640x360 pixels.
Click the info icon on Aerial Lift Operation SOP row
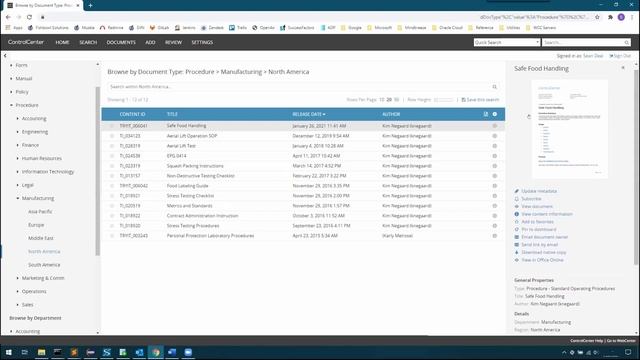(x=494, y=136)
